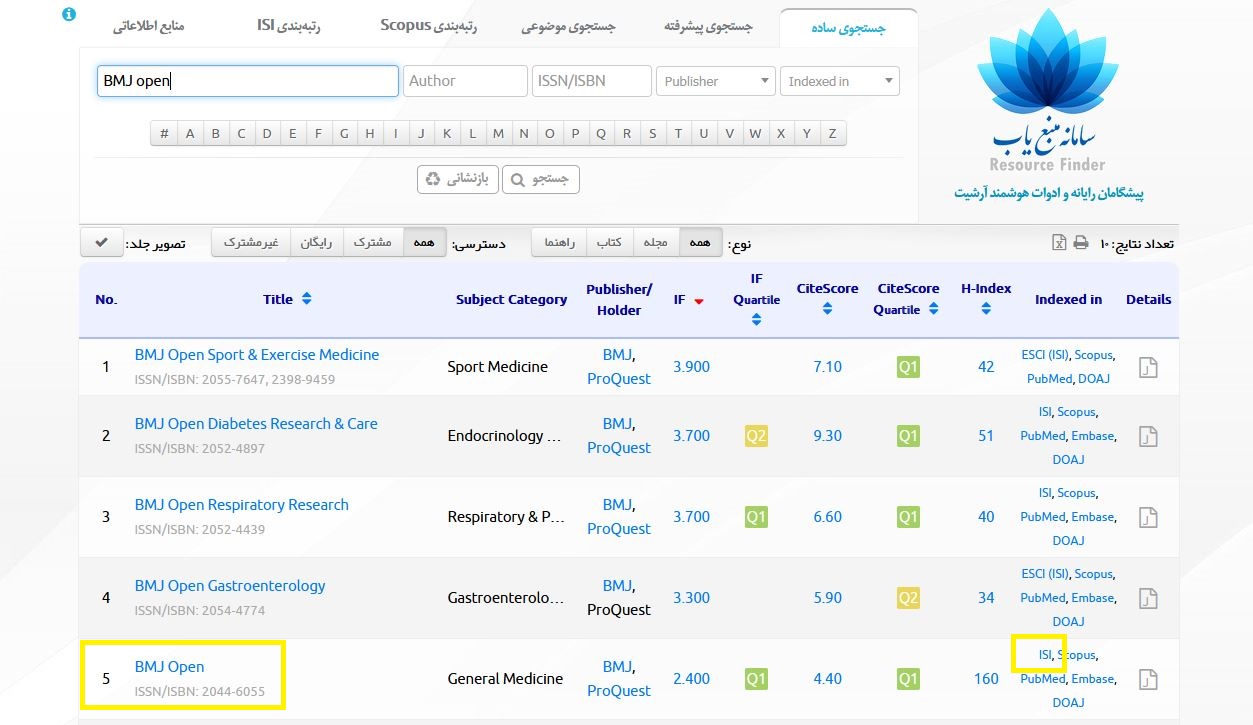
Task: Open BMJ Open Gastroenterology link
Action: pos(230,586)
